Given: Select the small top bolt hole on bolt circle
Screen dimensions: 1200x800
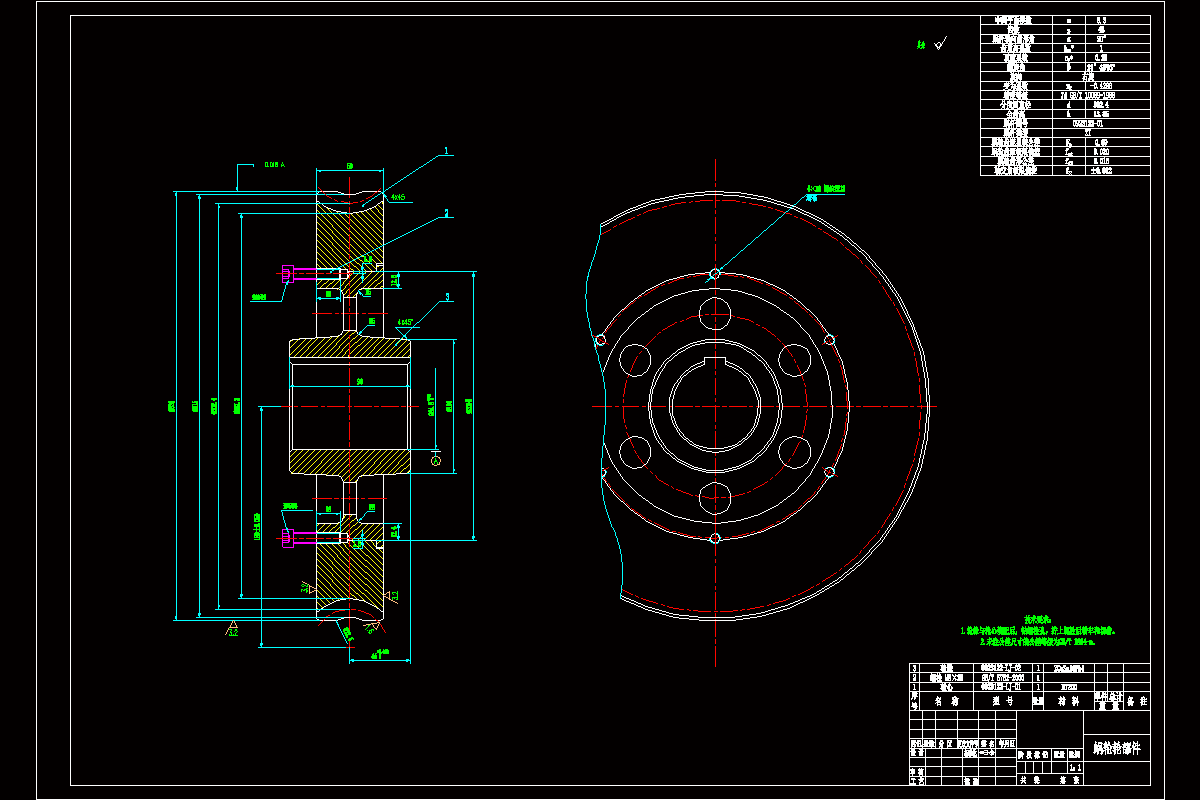Looking at the screenshot, I should pos(715,273).
